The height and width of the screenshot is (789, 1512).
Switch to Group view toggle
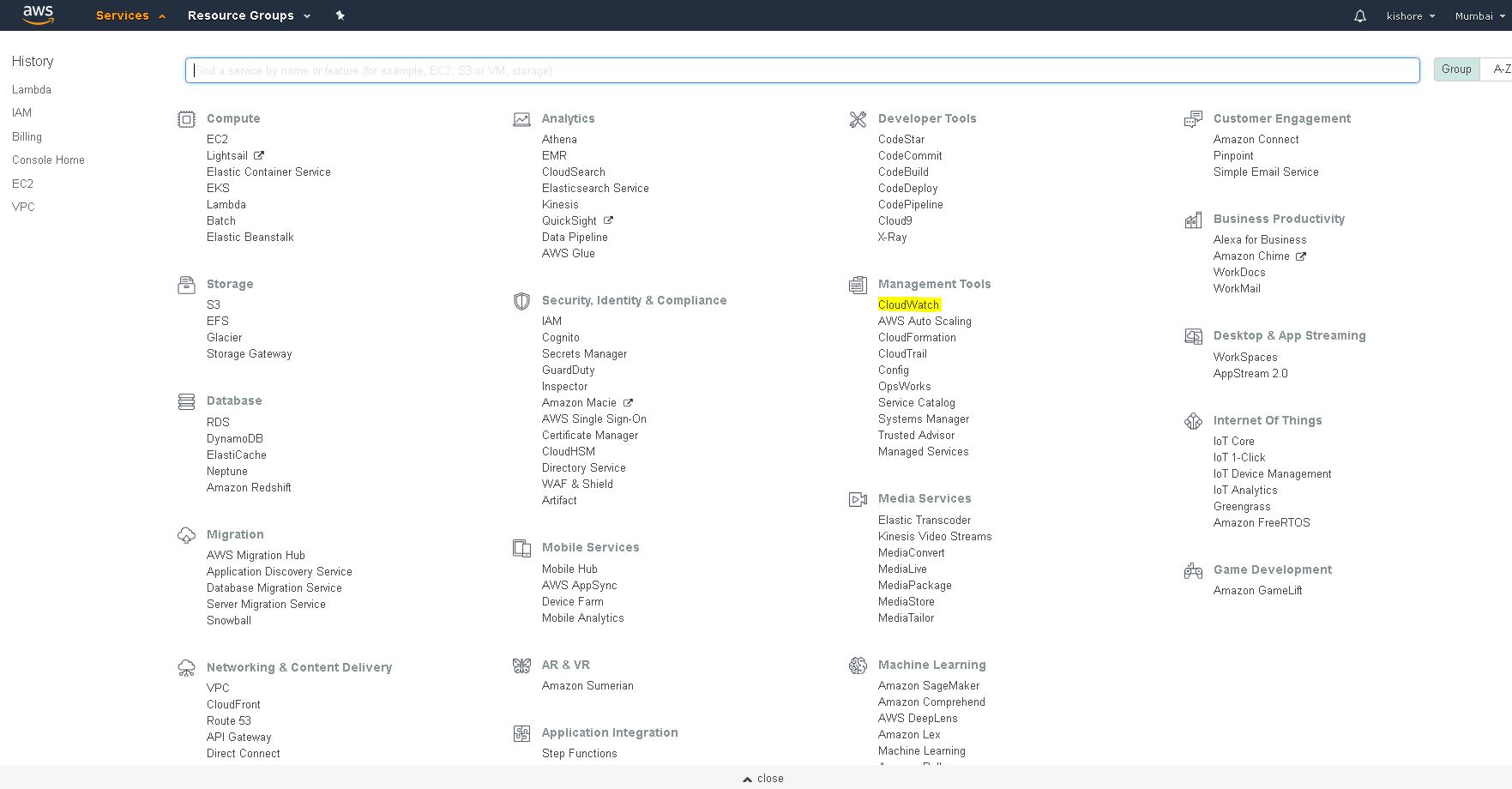(1456, 69)
